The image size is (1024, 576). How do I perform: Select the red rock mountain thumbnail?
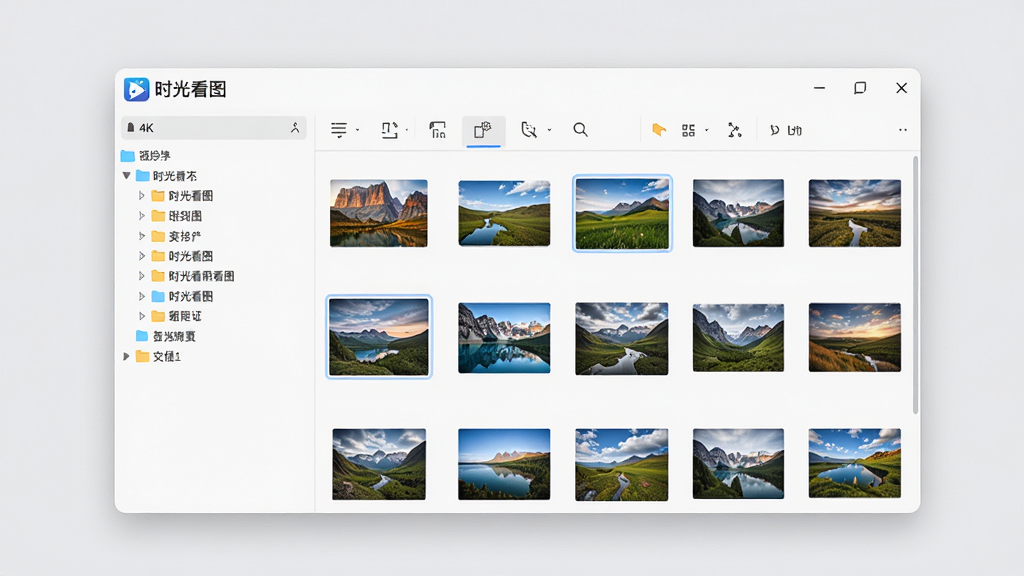click(x=379, y=214)
